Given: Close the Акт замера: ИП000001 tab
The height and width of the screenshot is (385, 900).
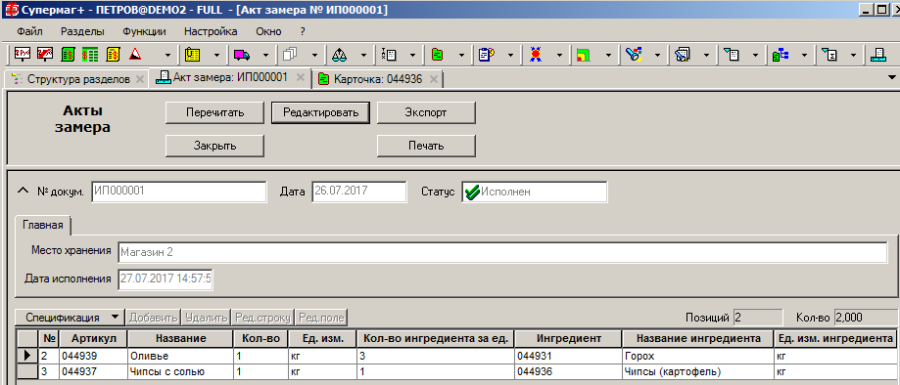Looking at the screenshot, I should (299, 78).
